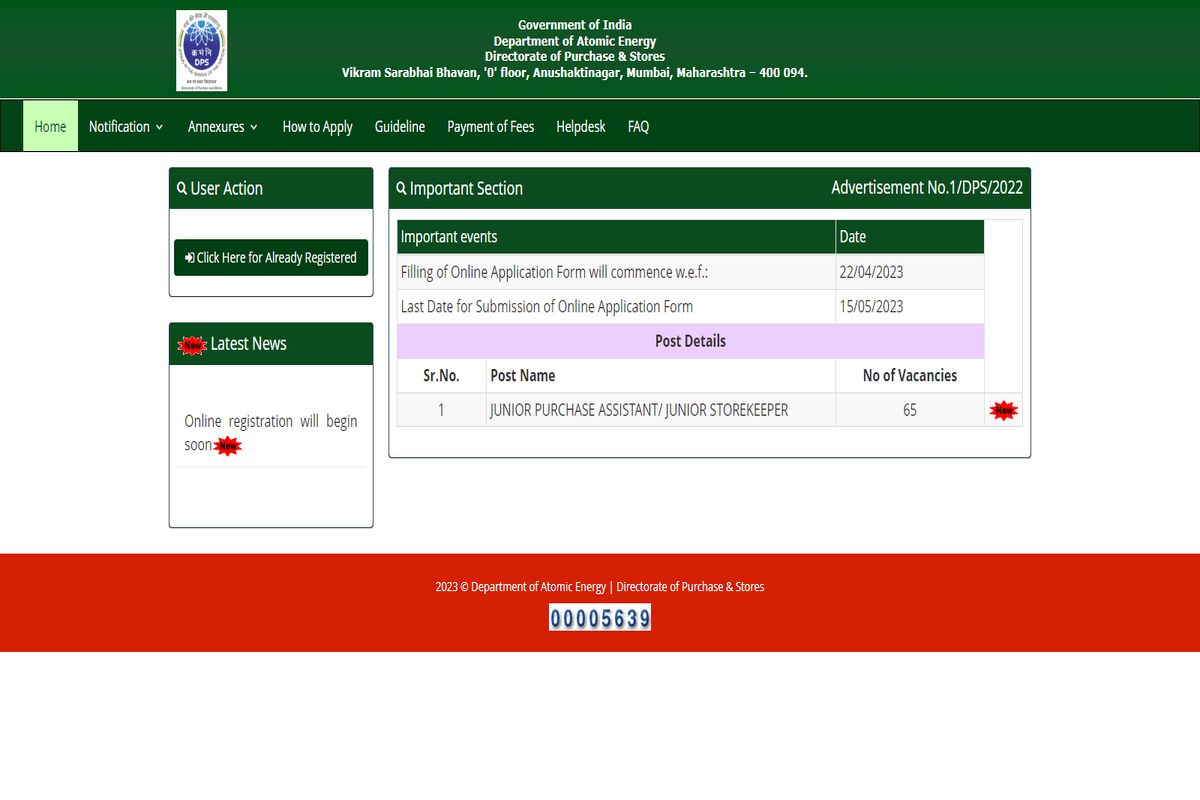Viewport: 1200px width, 800px height.
Task: Select the Junior Purchase Assistant post name
Action: point(638,410)
